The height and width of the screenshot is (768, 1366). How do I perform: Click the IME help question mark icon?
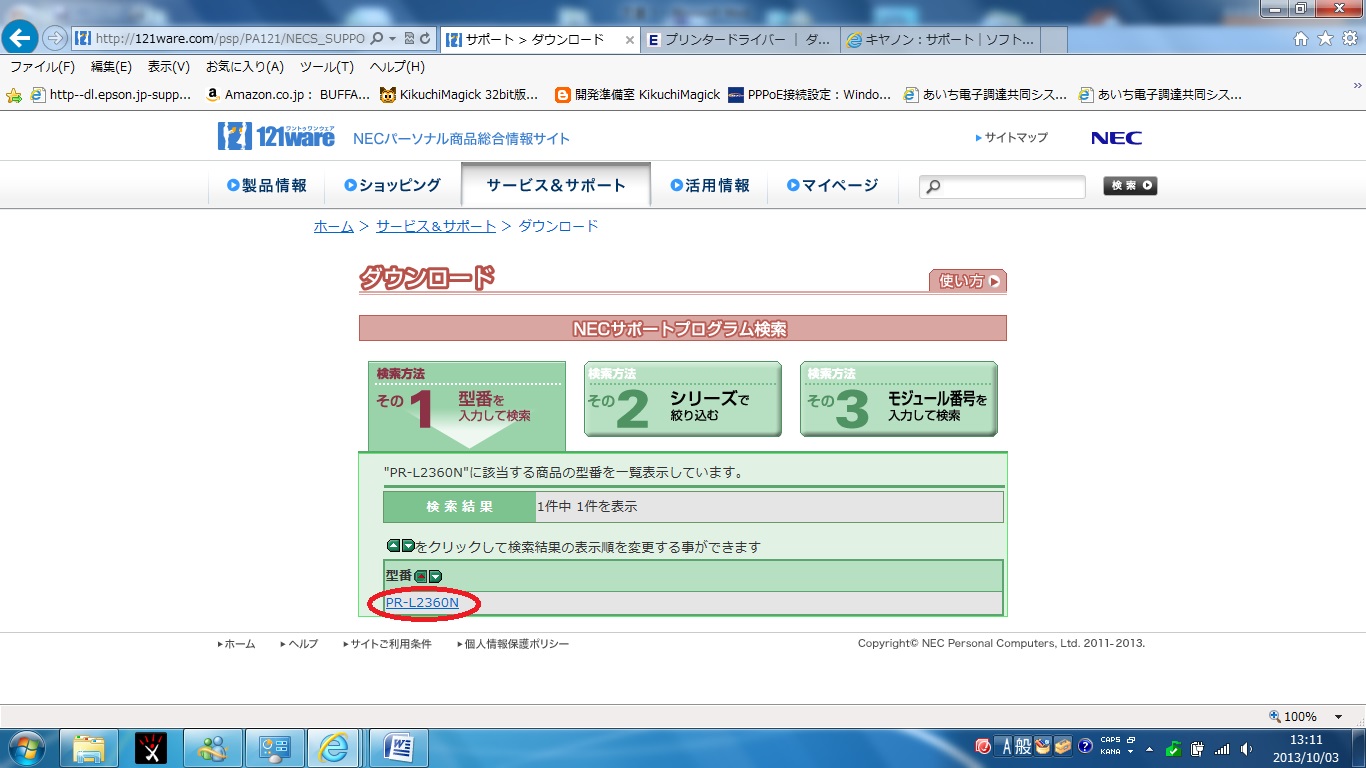click(1085, 747)
